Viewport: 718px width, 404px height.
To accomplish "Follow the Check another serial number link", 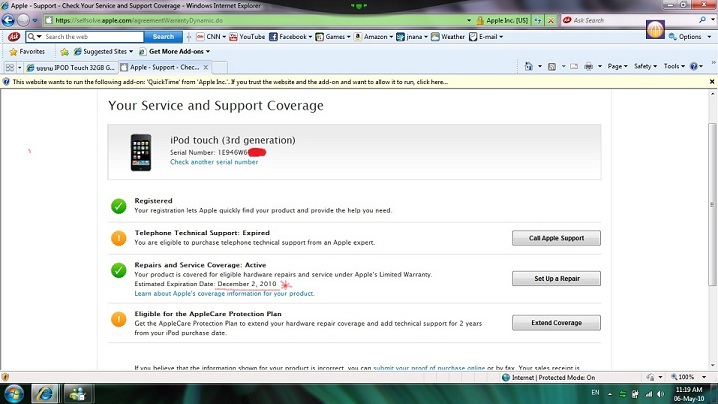I will (214, 162).
